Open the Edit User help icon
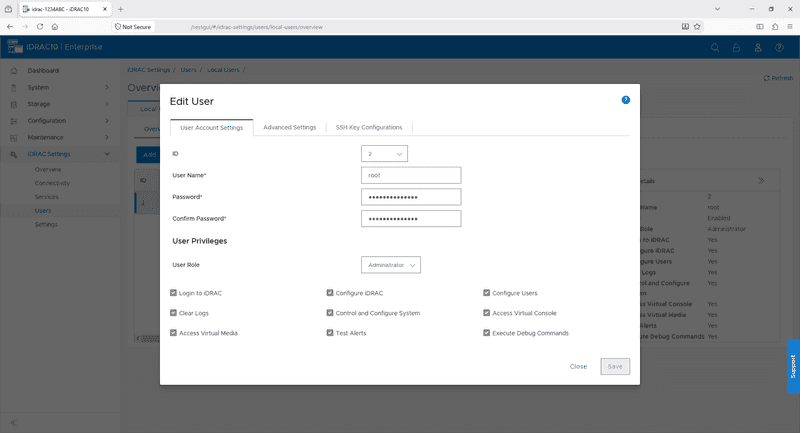 (626, 100)
